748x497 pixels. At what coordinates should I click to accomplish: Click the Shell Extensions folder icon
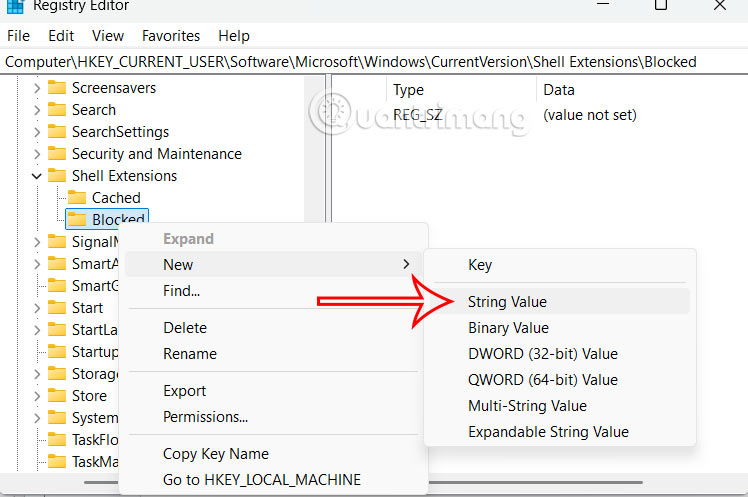click(x=57, y=176)
